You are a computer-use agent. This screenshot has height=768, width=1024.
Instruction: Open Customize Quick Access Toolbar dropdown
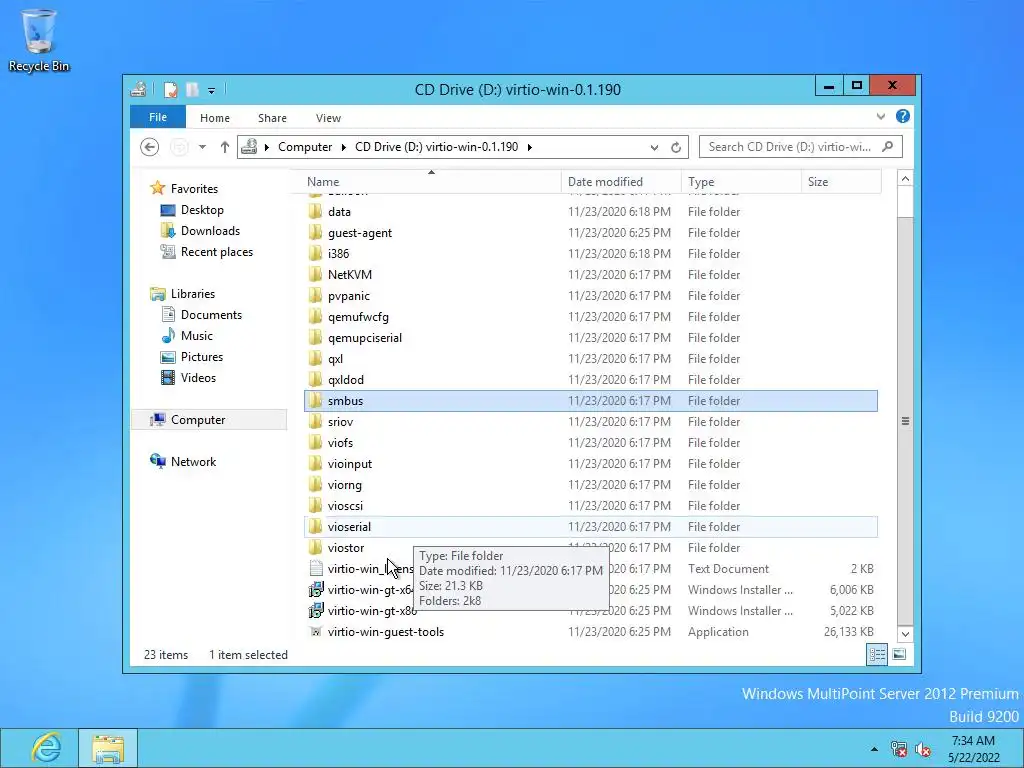click(211, 90)
